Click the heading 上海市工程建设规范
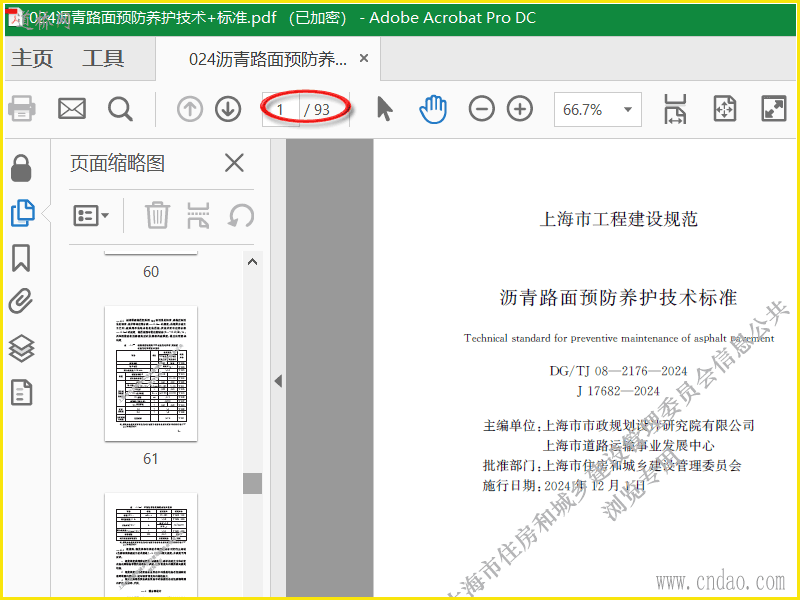This screenshot has height=600, width=800. tap(618, 219)
